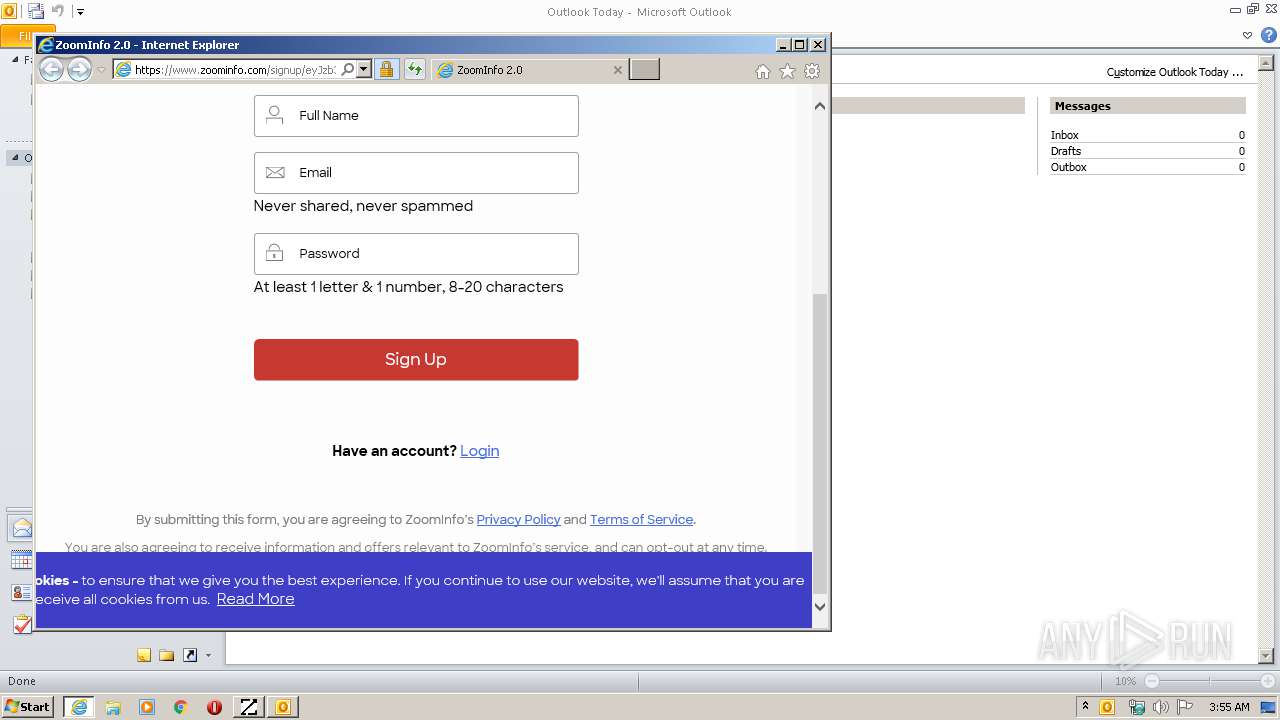Open Calendar view in Outlook navigation pane
The width and height of the screenshot is (1280, 720).
coord(21,560)
